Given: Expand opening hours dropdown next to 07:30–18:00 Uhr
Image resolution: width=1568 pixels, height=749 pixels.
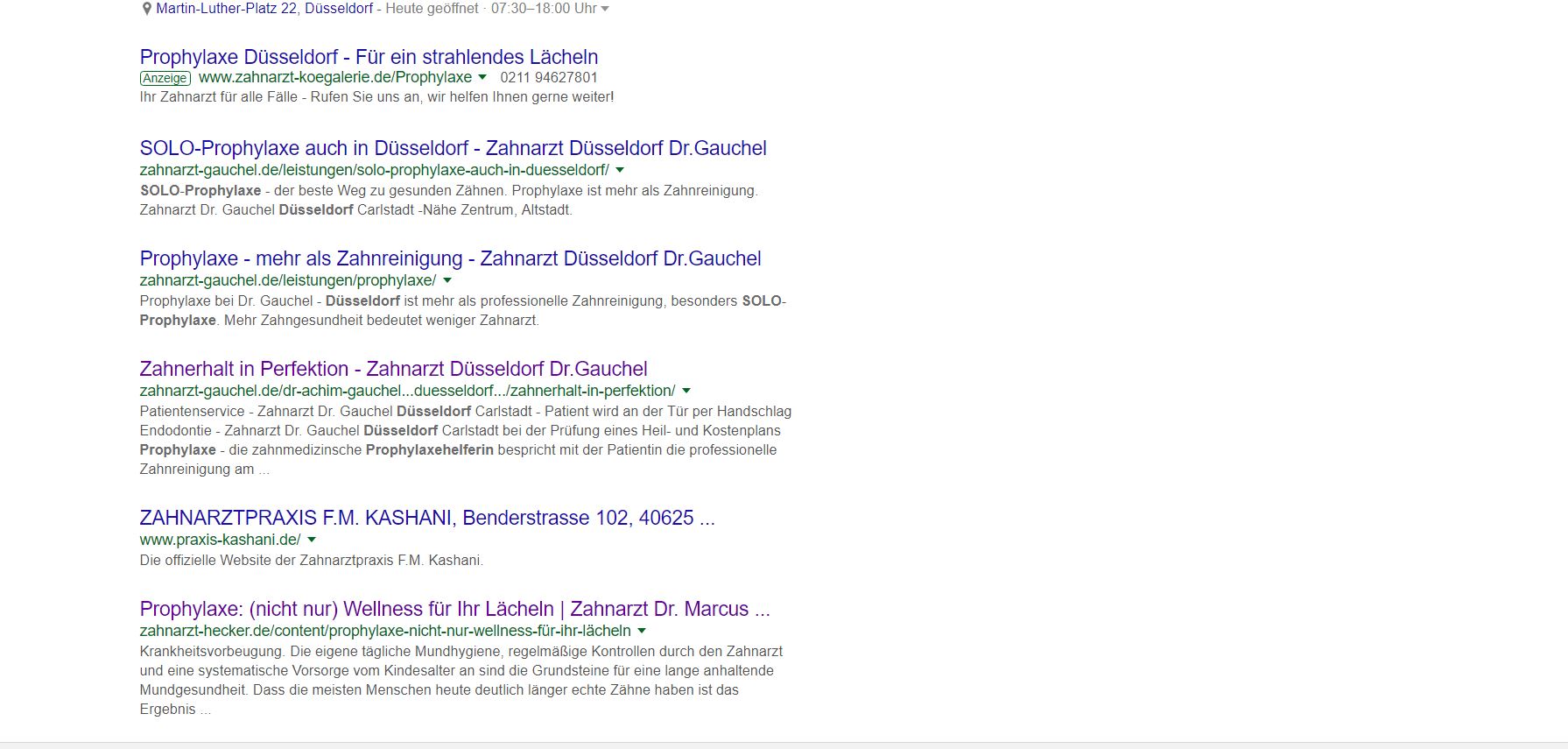Looking at the screenshot, I should click(605, 10).
